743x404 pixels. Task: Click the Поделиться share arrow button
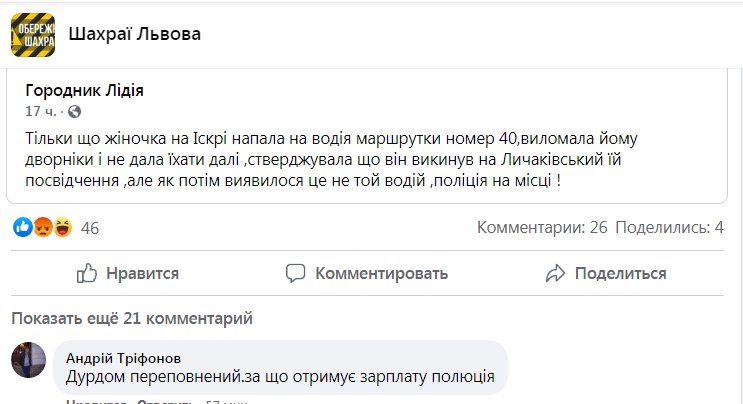coord(605,273)
